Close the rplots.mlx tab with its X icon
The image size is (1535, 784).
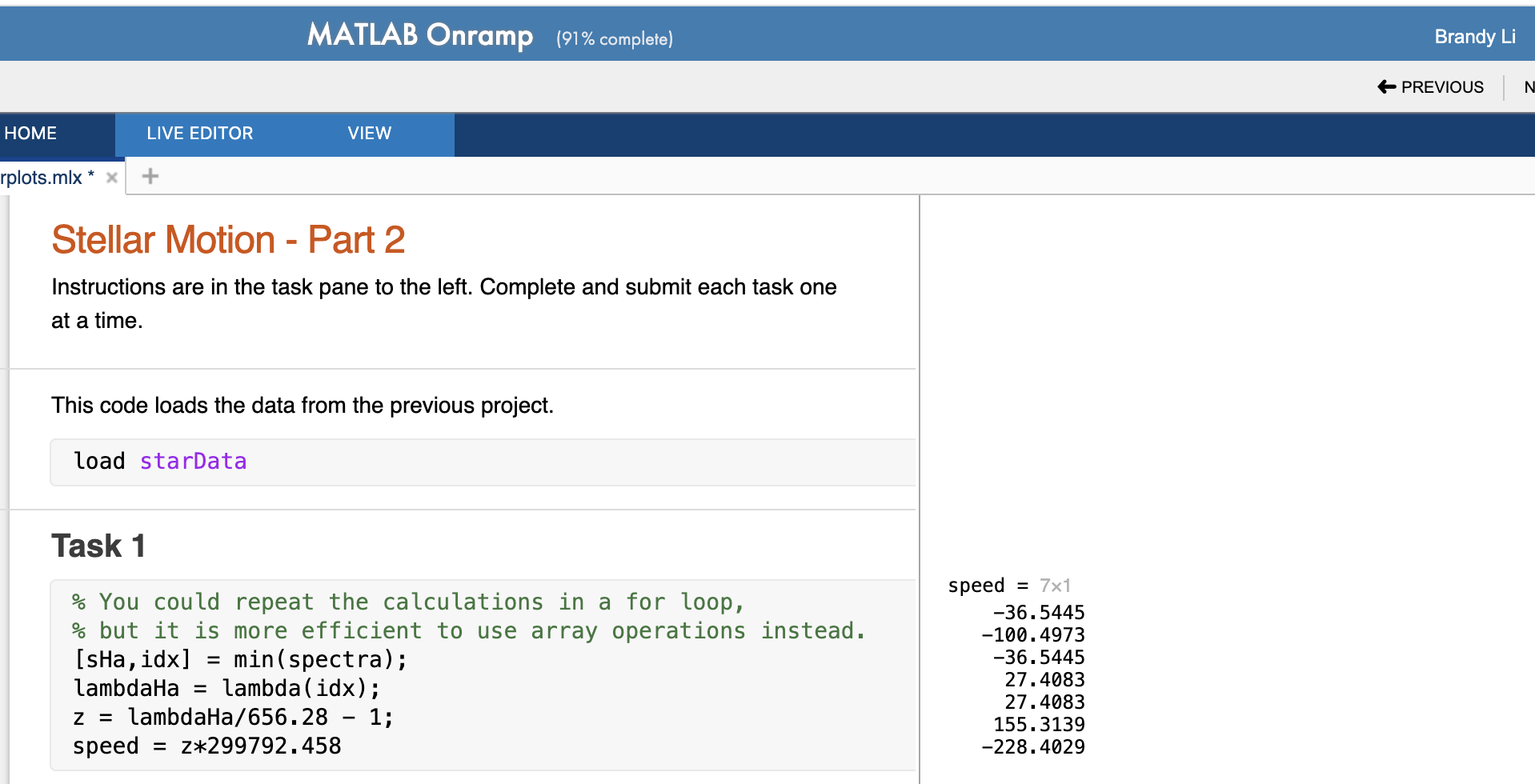click(111, 177)
